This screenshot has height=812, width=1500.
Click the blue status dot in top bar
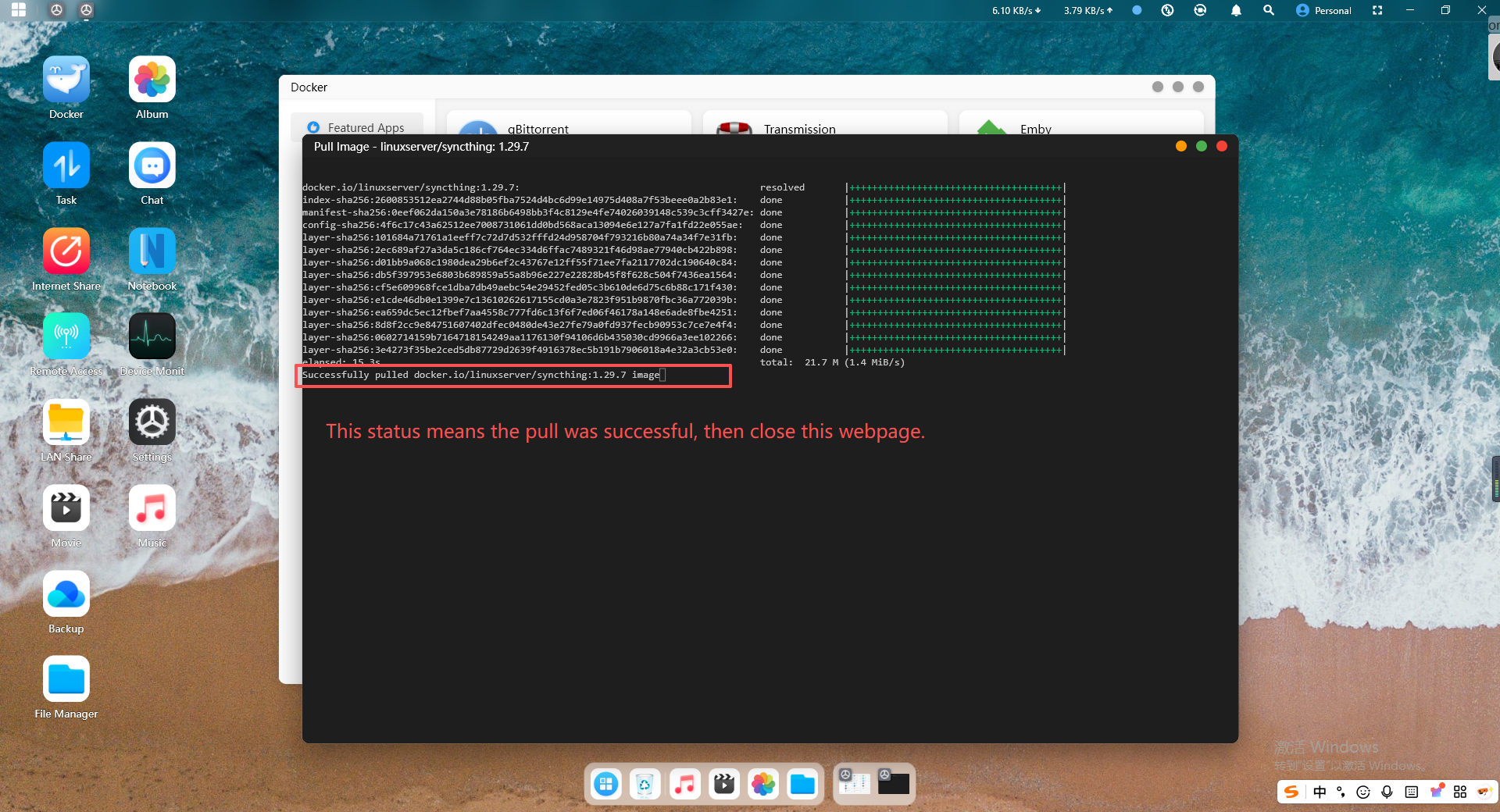pos(1137,10)
